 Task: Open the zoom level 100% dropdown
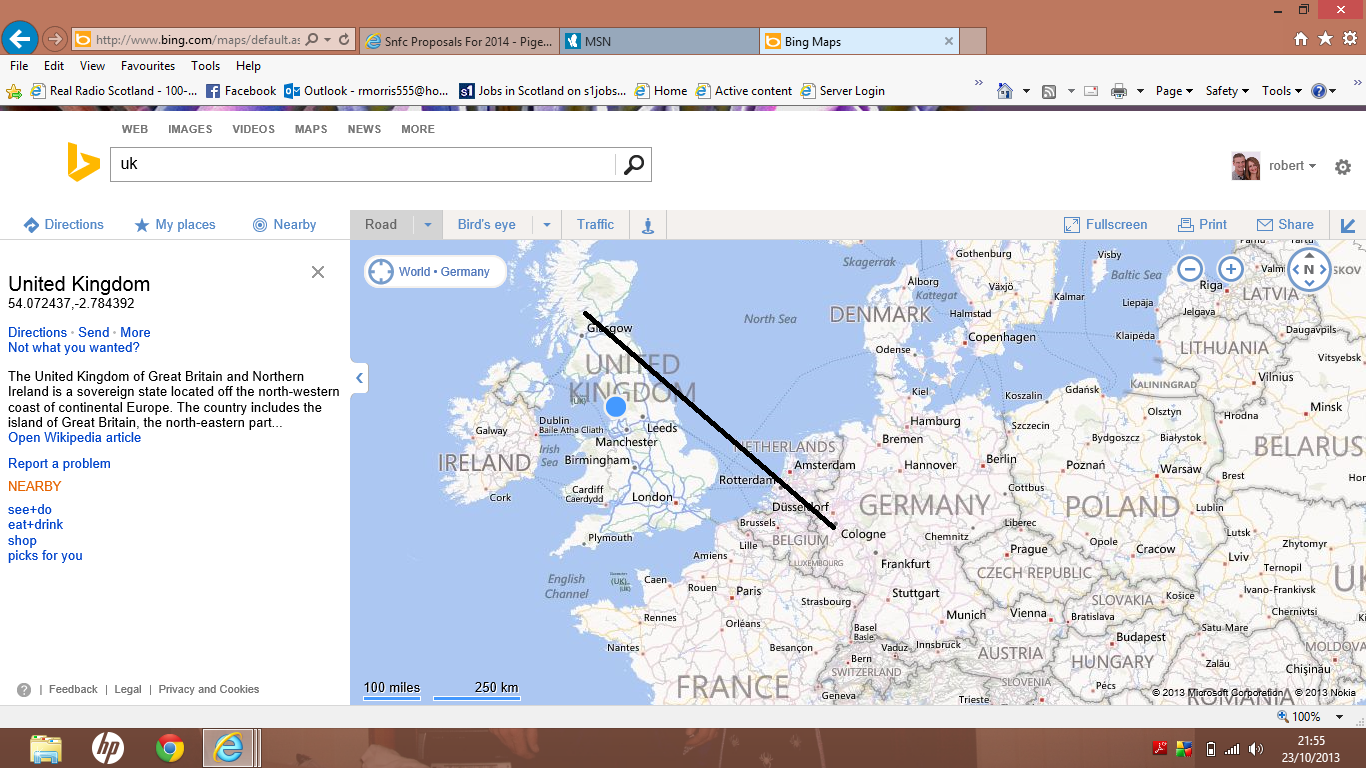pyautogui.click(x=1342, y=717)
